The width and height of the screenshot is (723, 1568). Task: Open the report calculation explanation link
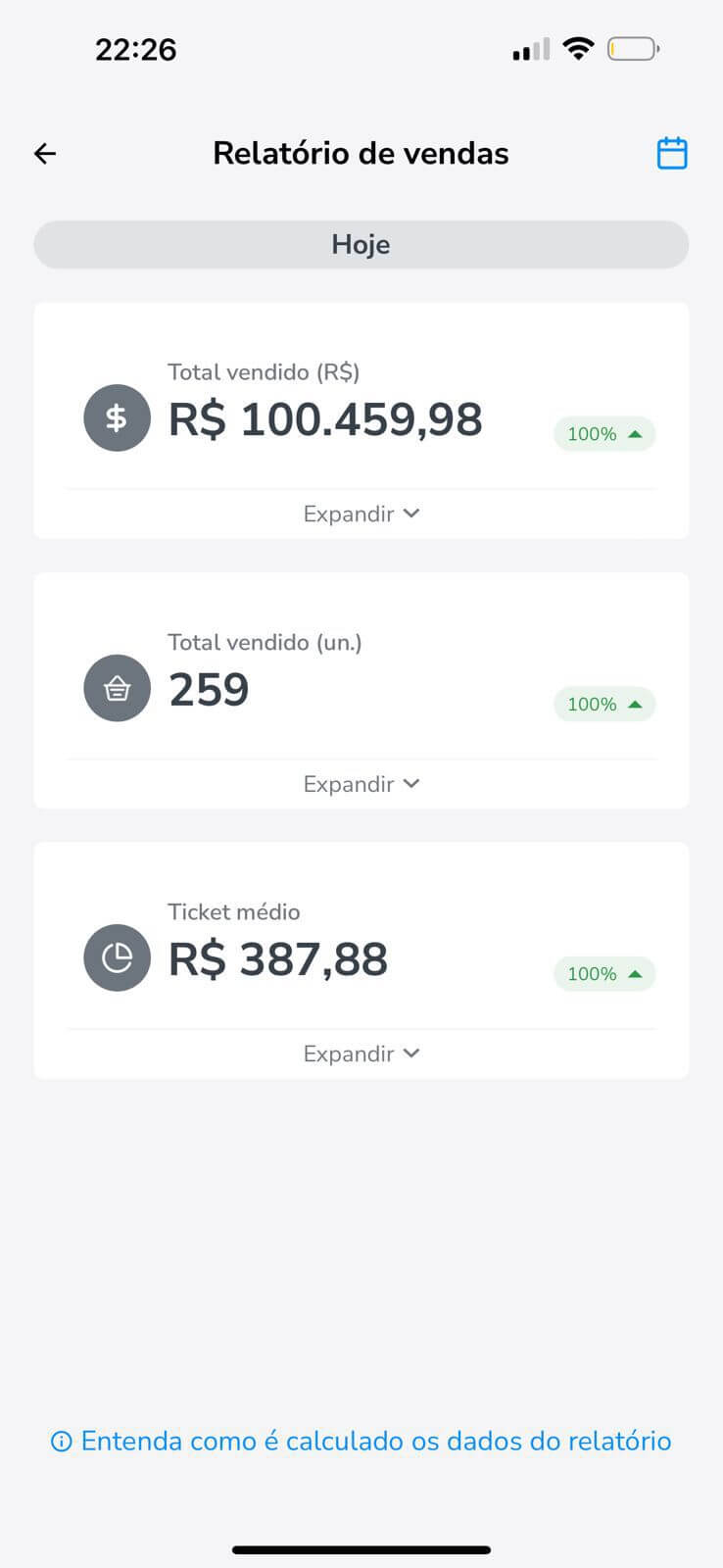click(x=375, y=1442)
